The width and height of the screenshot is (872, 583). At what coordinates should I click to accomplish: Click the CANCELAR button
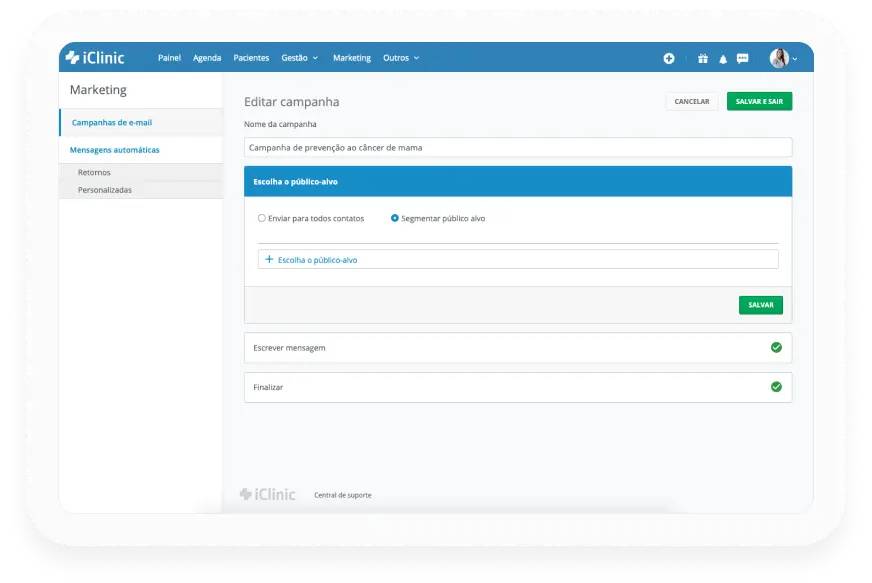[692, 101]
